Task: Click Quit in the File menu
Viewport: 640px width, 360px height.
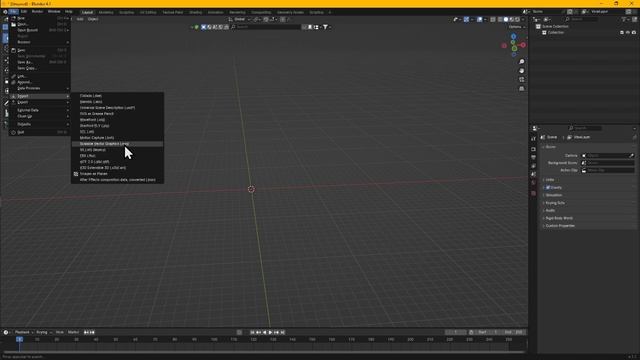Action: (40, 132)
